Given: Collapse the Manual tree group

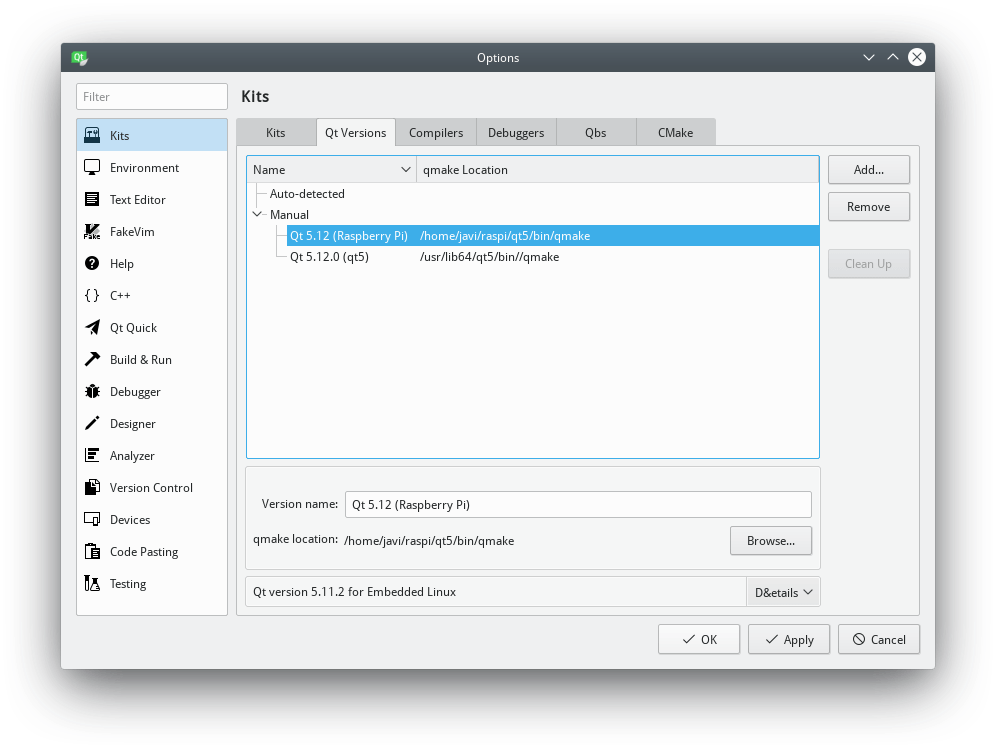Looking at the screenshot, I should pos(257,215).
